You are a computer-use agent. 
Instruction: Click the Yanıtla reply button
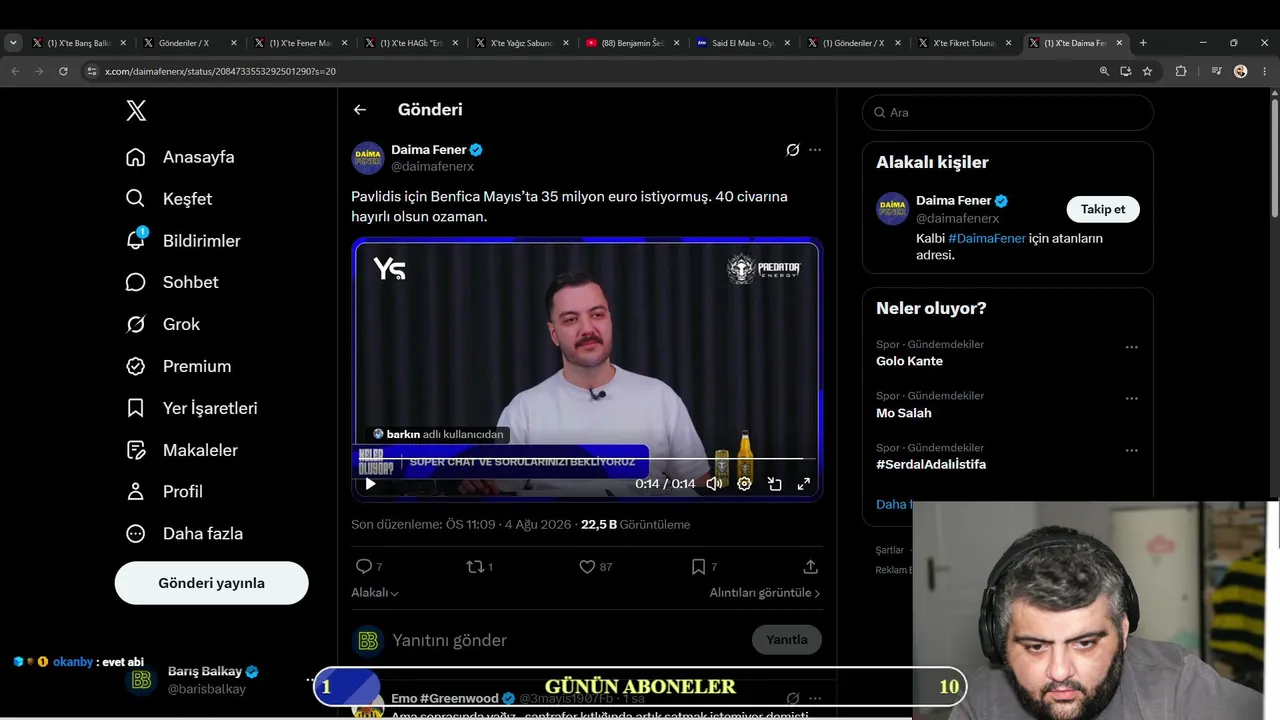[x=787, y=640]
